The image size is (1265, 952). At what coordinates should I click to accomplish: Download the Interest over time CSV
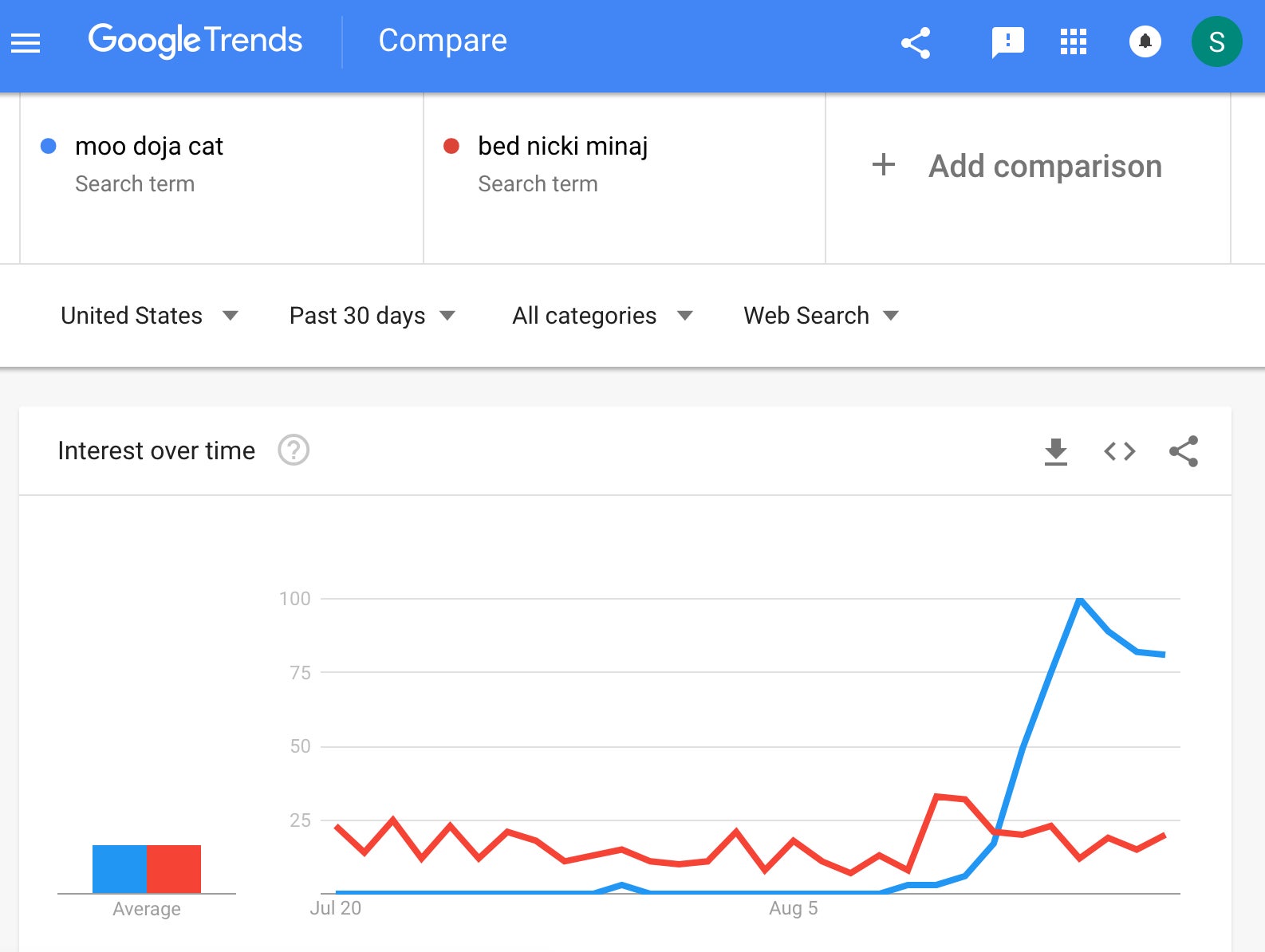pyautogui.click(x=1055, y=451)
